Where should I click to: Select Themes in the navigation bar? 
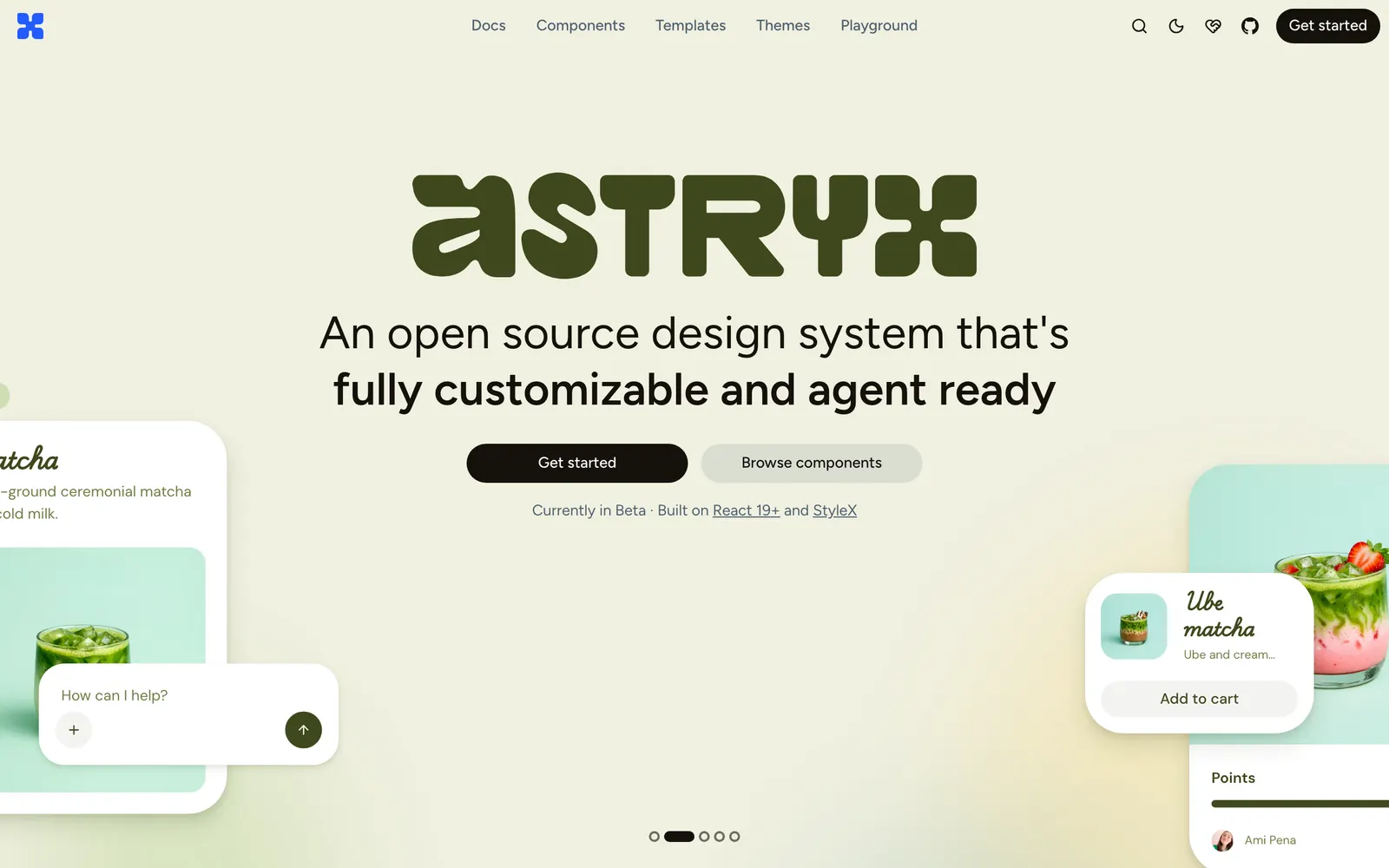point(783,26)
